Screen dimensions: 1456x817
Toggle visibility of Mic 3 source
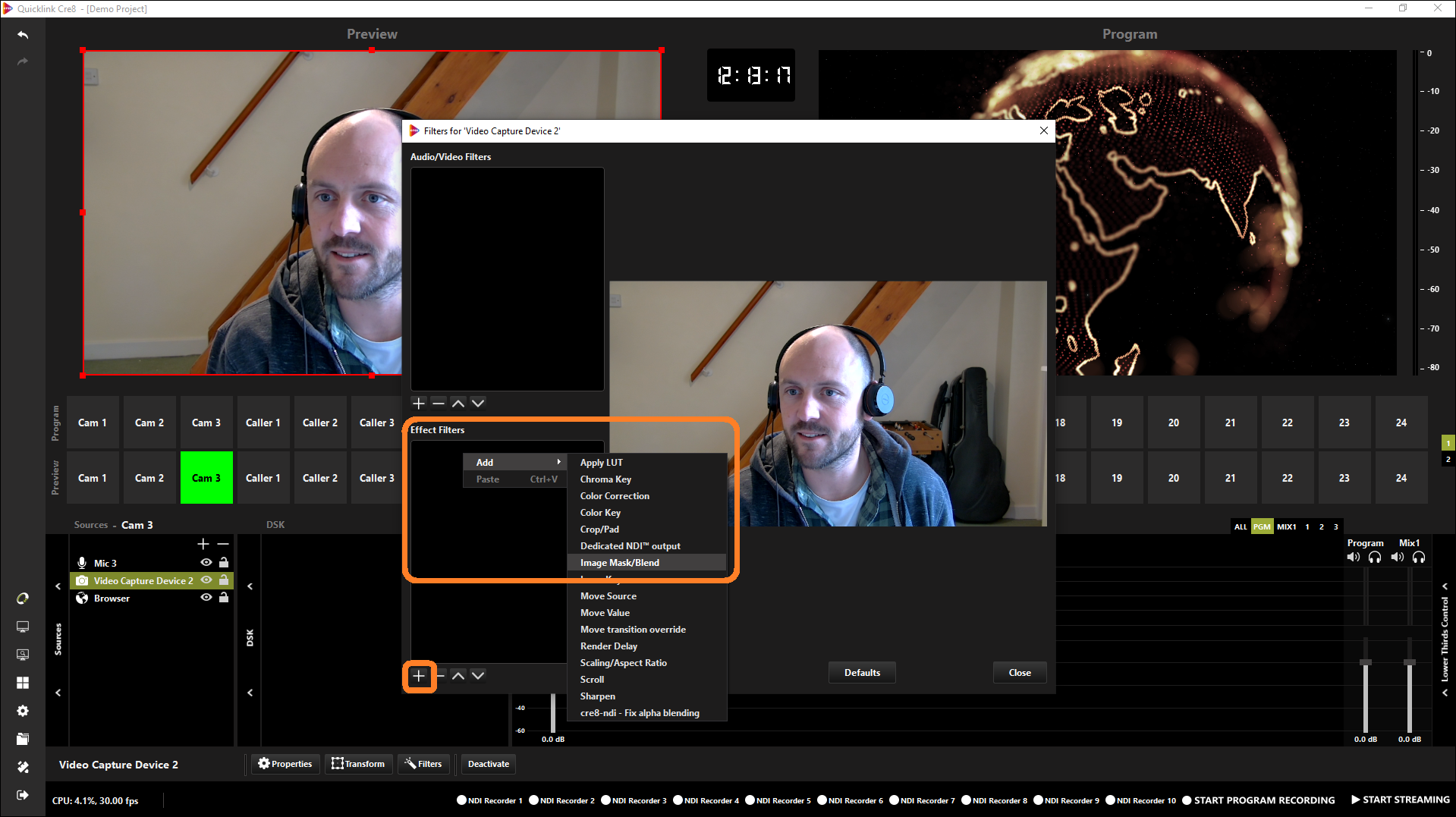pyautogui.click(x=206, y=563)
